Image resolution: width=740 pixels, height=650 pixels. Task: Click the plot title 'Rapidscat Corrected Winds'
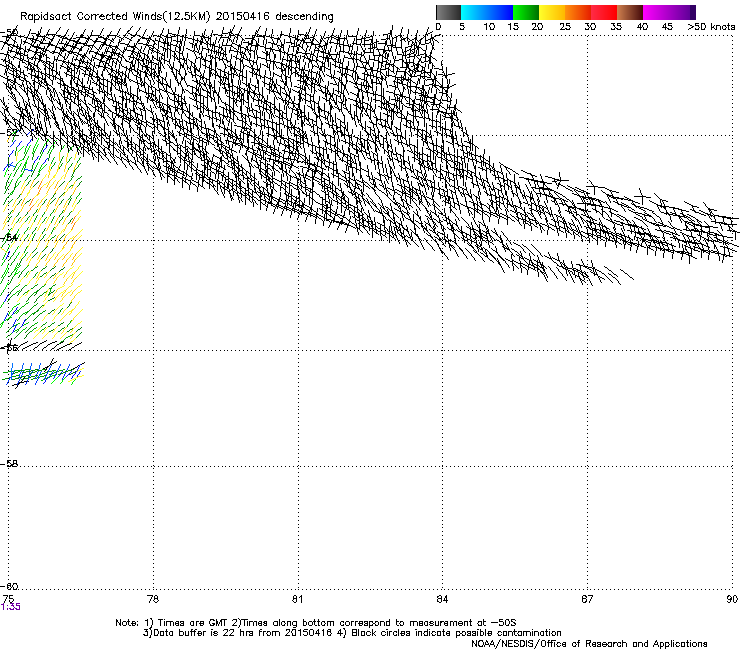point(91,16)
